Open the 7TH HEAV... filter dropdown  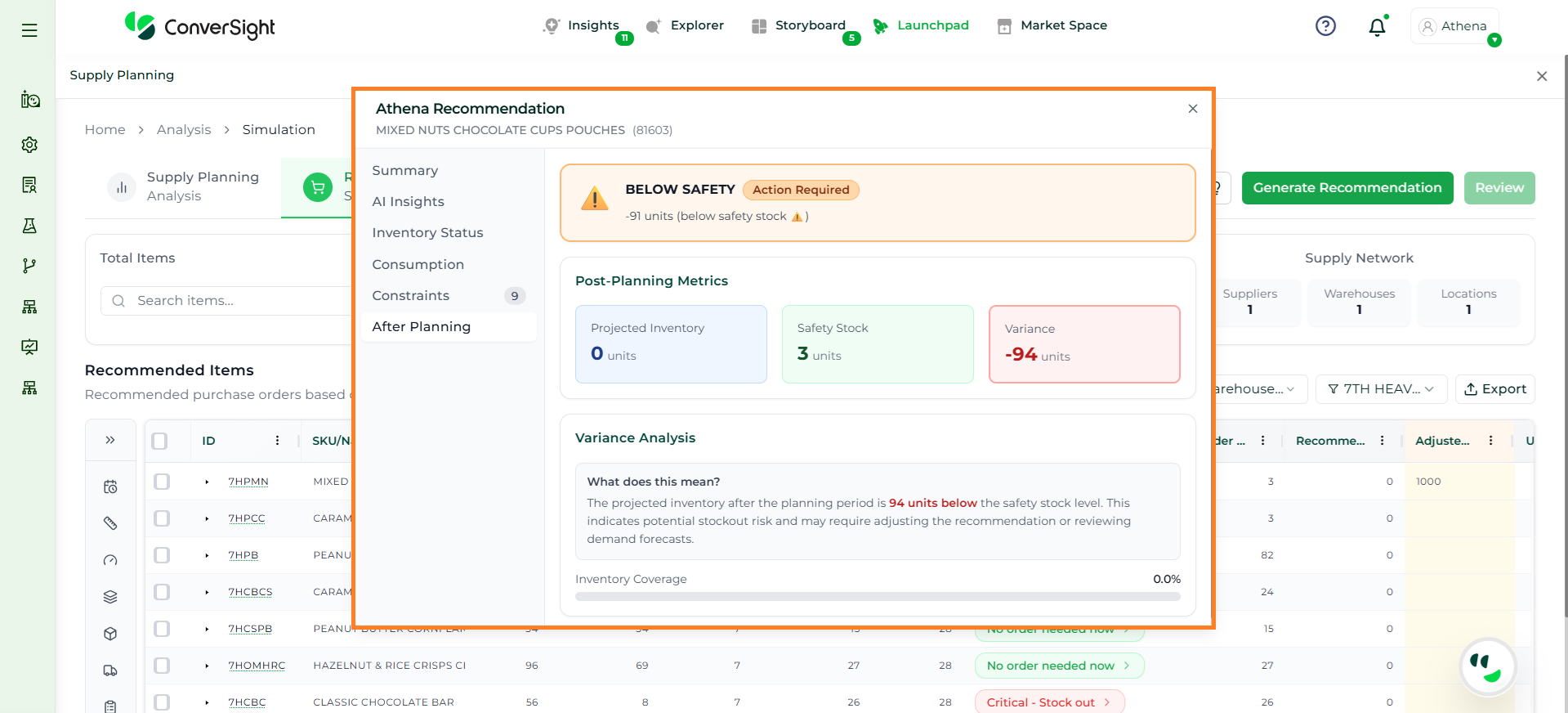tap(1381, 389)
